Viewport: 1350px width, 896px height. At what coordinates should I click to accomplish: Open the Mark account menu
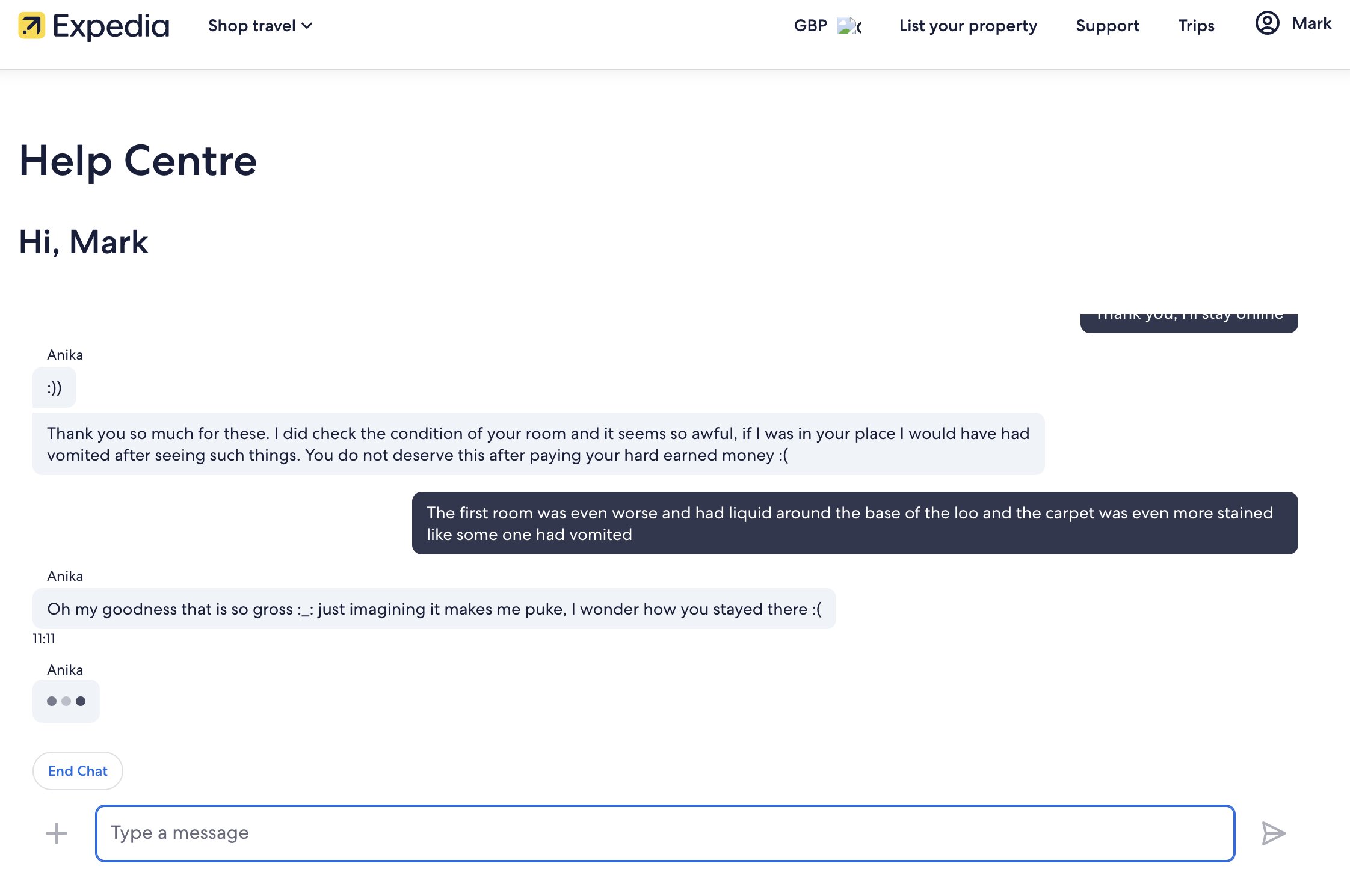[1311, 23]
